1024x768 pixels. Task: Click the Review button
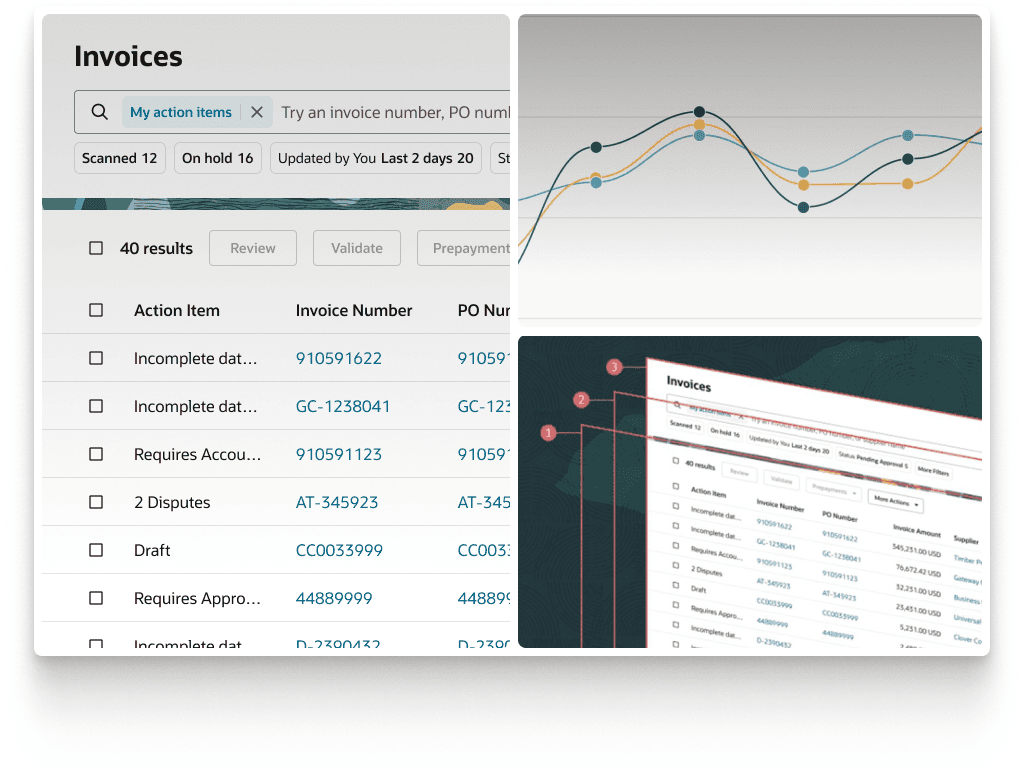click(x=253, y=248)
